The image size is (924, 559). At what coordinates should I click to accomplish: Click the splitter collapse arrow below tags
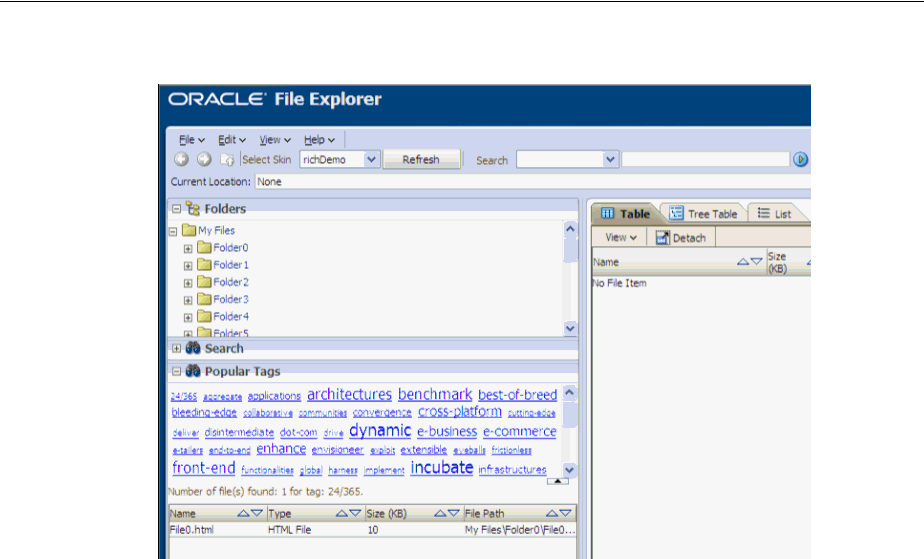557,481
